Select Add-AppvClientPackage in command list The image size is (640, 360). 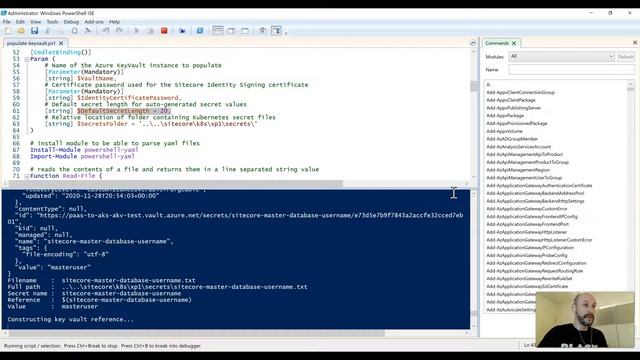[x=511, y=100]
